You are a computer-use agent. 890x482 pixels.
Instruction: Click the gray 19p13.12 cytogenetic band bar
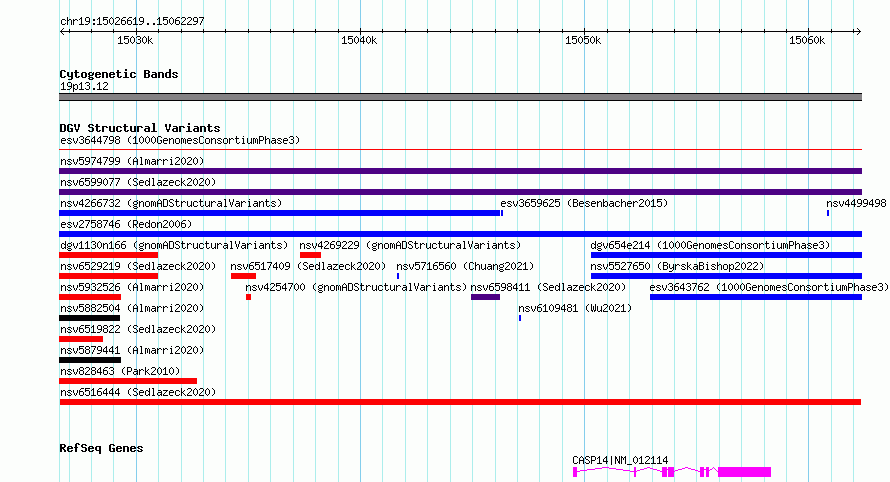[460, 97]
